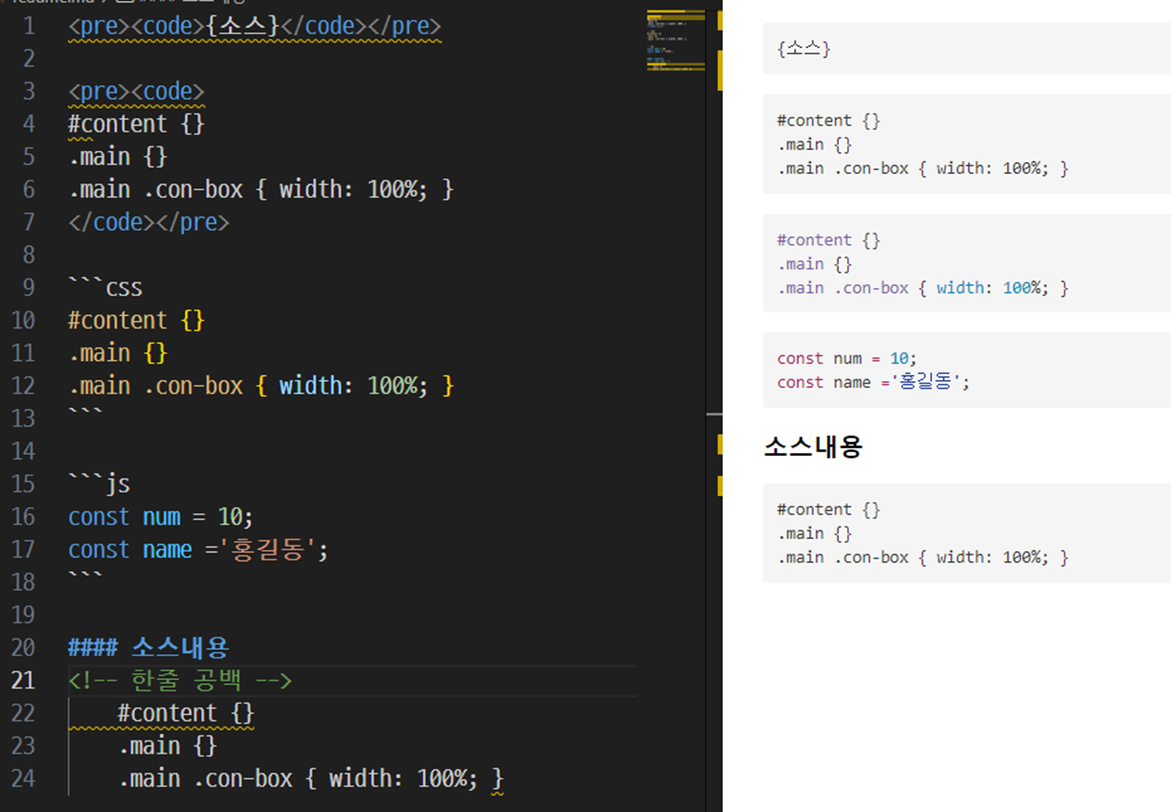Click '#content {}' on editor line 10
The image size is (1171, 812).
[136, 320]
